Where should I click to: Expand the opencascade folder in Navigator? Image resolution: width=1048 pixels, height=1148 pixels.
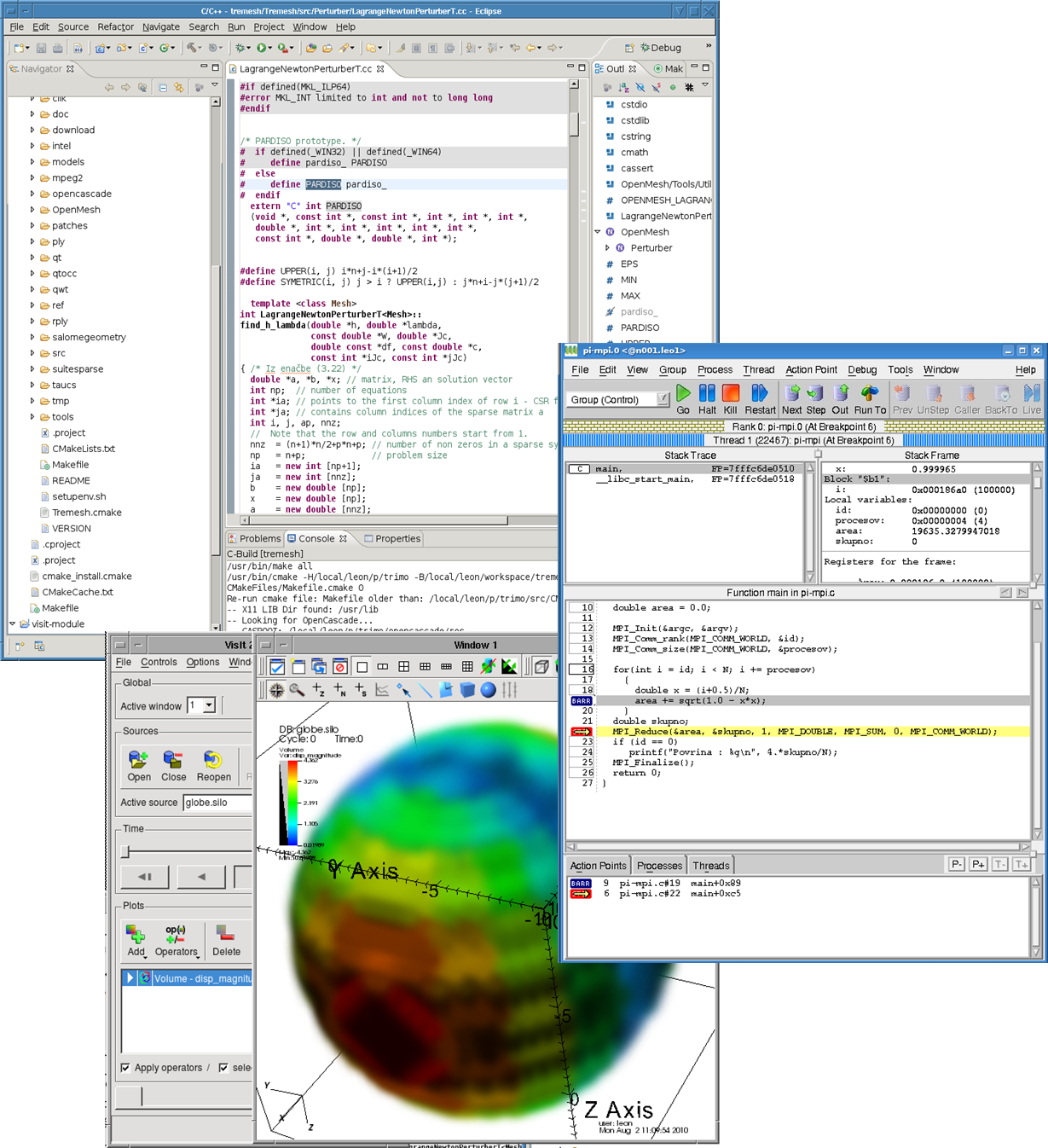click(x=32, y=194)
